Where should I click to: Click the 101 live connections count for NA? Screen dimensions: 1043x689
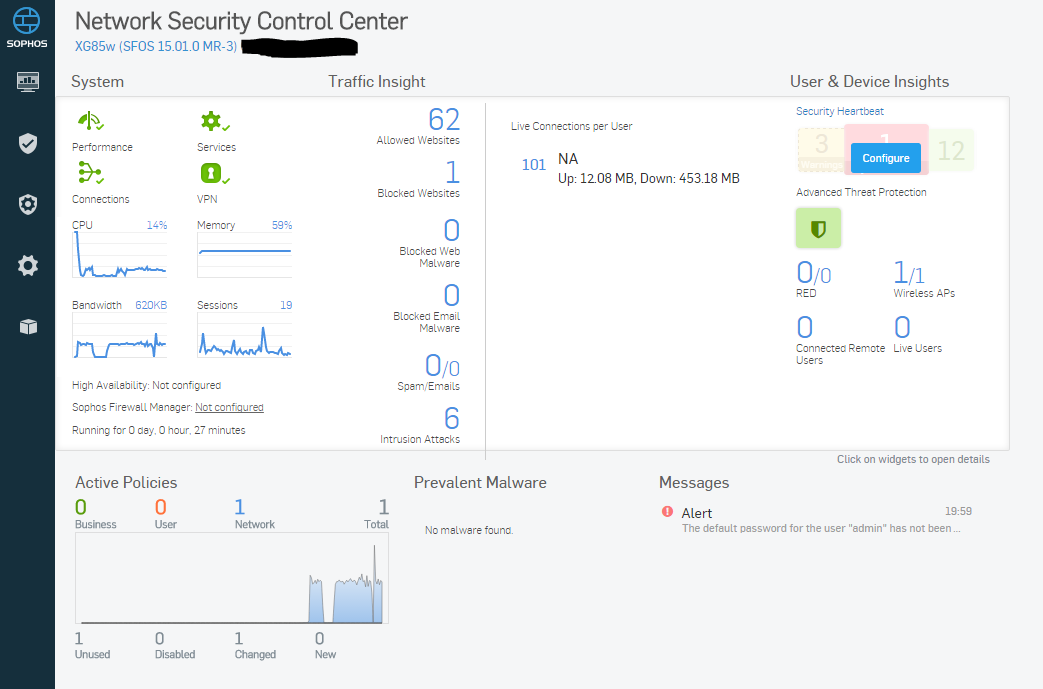(533, 165)
